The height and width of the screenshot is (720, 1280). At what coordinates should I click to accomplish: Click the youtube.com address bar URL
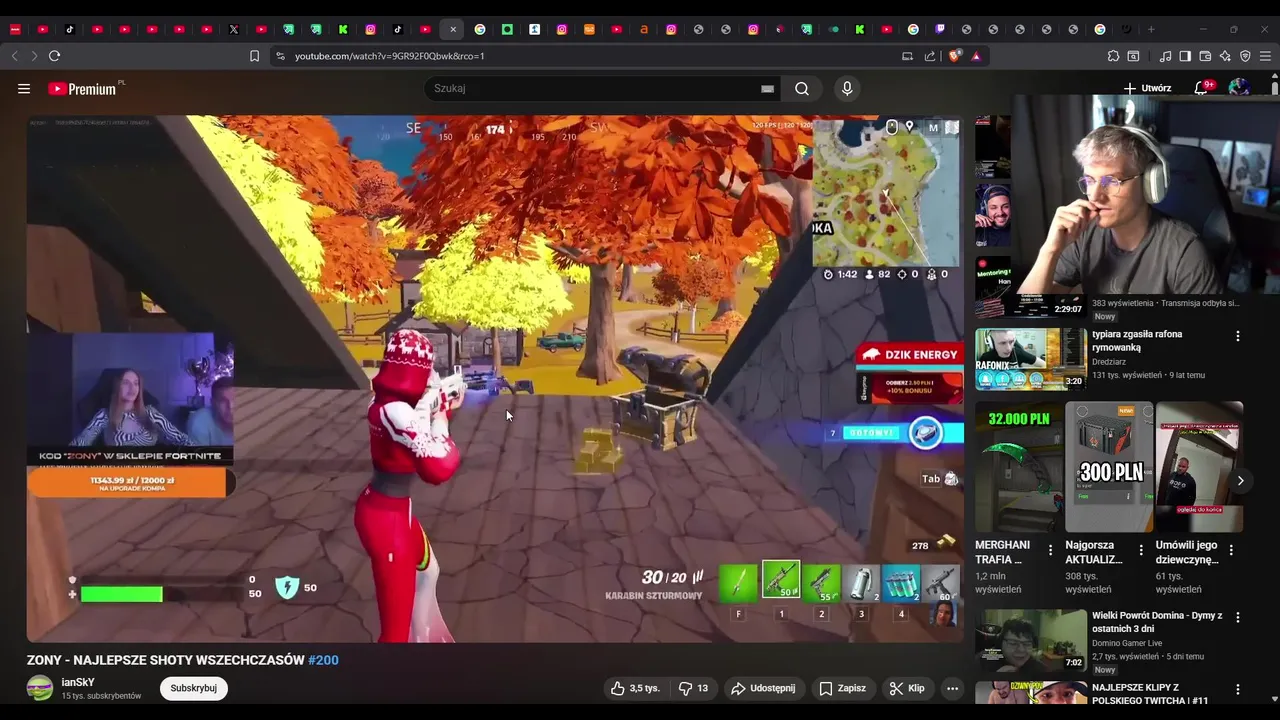389,56
